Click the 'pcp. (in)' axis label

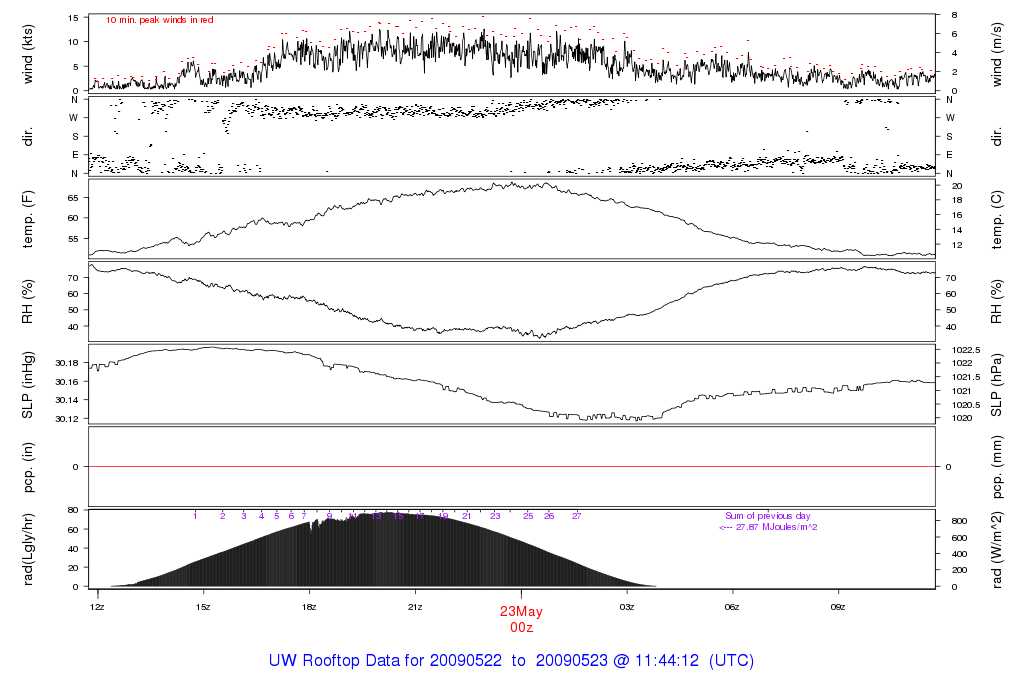(x=28, y=467)
